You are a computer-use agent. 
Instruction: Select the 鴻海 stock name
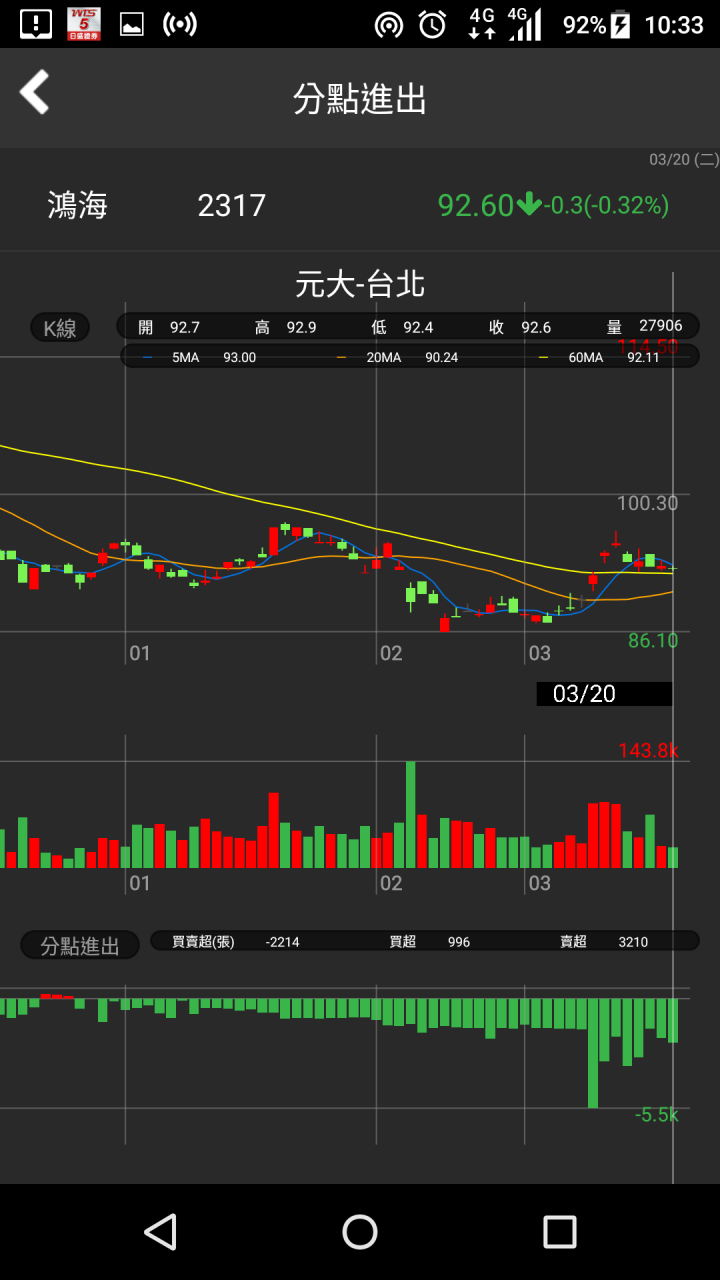pyautogui.click(x=77, y=205)
